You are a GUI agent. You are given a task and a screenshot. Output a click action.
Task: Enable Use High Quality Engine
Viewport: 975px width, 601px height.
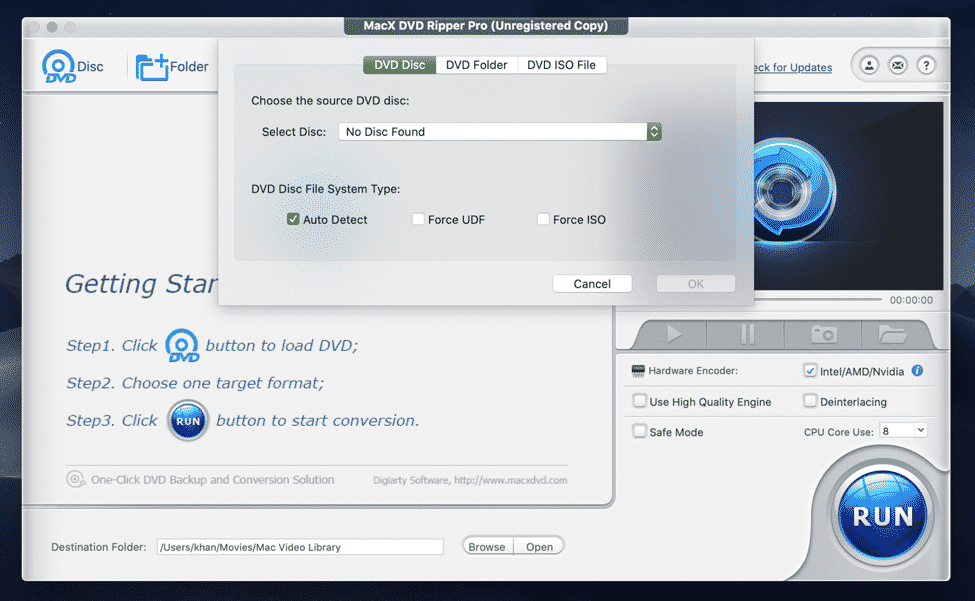tap(640, 402)
